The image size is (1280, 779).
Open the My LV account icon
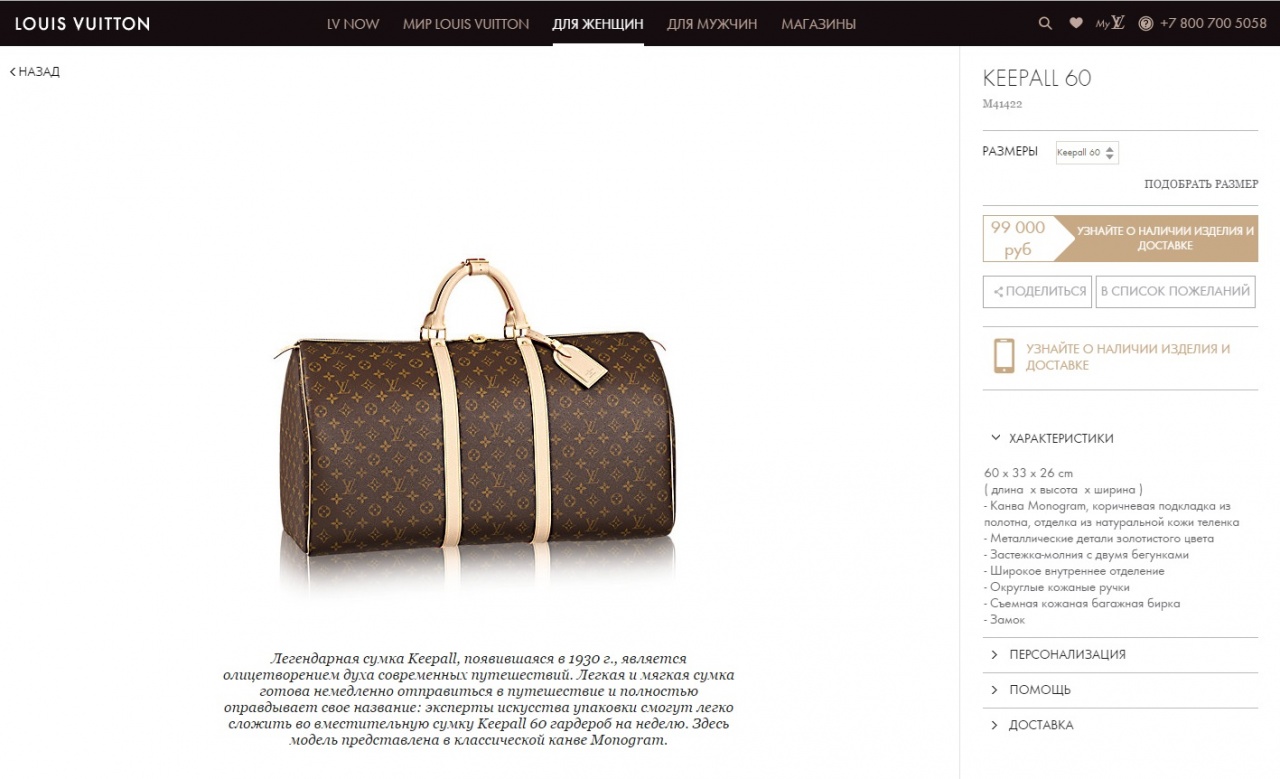click(1110, 23)
